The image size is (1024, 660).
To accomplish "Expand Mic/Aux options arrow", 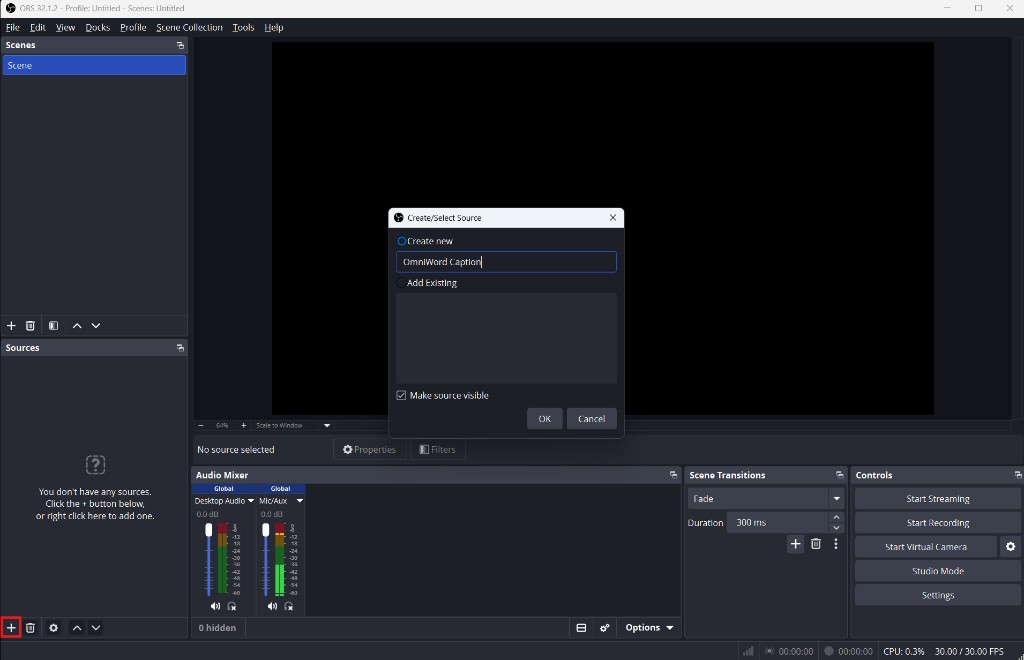I will point(300,501).
